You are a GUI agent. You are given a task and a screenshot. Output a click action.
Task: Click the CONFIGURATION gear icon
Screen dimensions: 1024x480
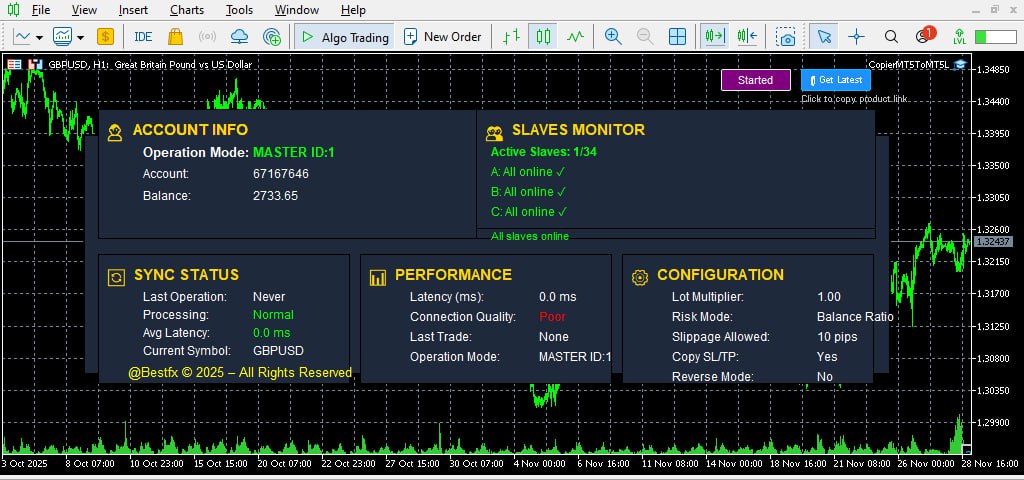pyautogui.click(x=639, y=278)
